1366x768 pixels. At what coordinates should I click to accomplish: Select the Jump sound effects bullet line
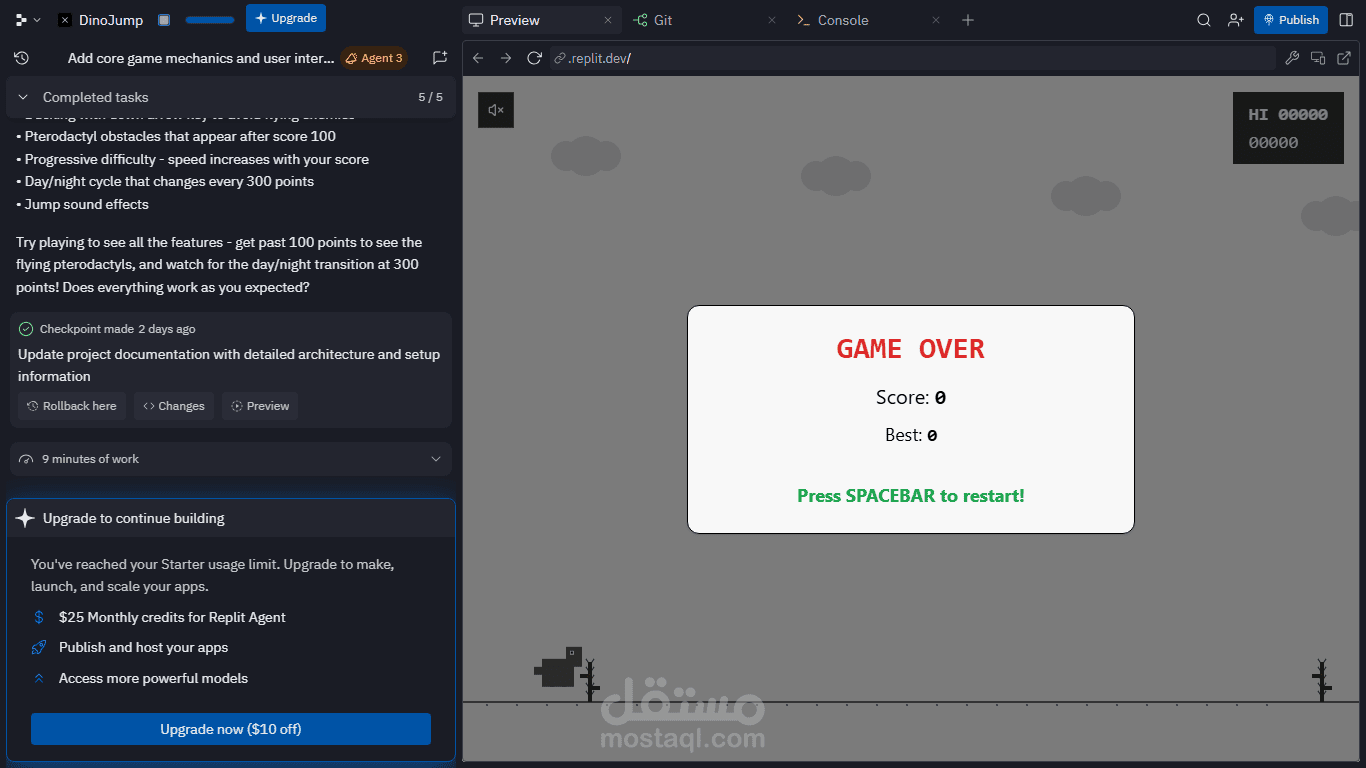pyautogui.click(x=82, y=204)
